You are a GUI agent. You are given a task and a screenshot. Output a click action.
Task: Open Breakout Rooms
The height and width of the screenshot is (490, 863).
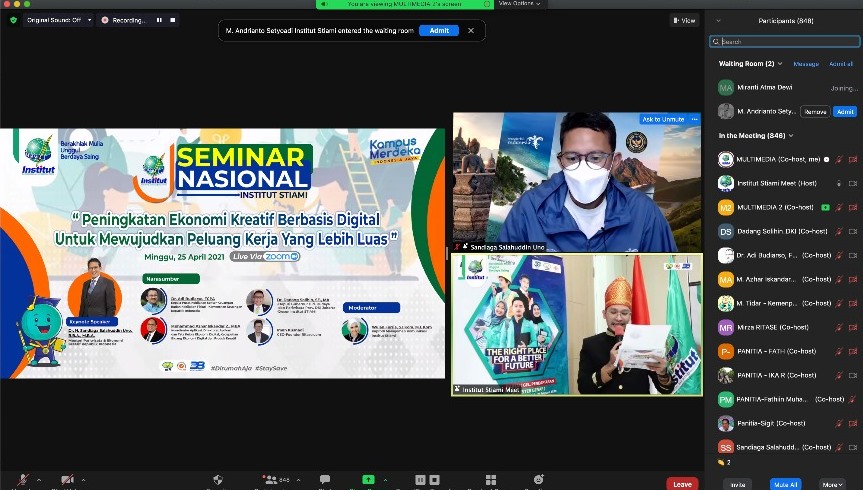coord(491,480)
